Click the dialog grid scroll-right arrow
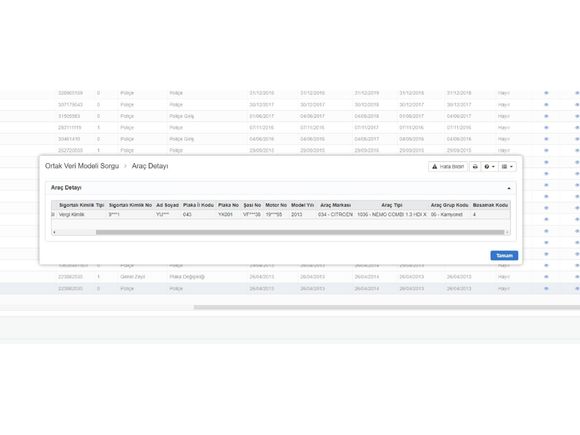Image resolution: width=580 pixels, height=435 pixels. 508,232
